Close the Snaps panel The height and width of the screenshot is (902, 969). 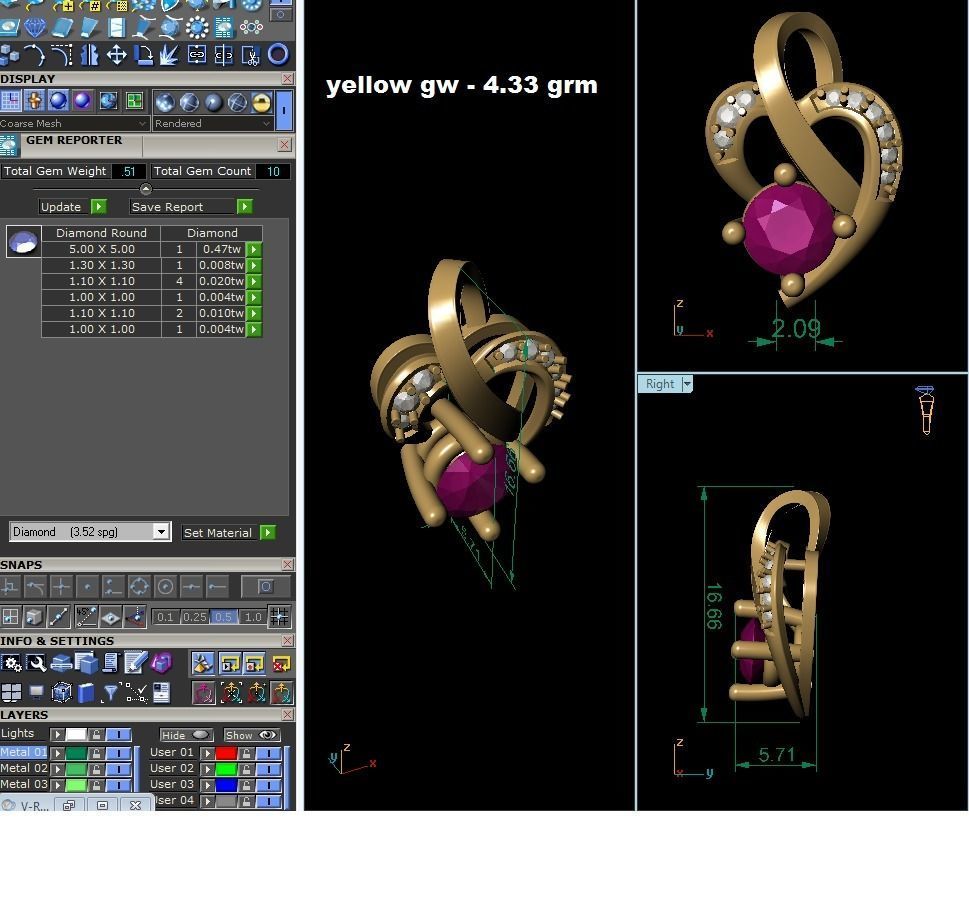(287, 565)
